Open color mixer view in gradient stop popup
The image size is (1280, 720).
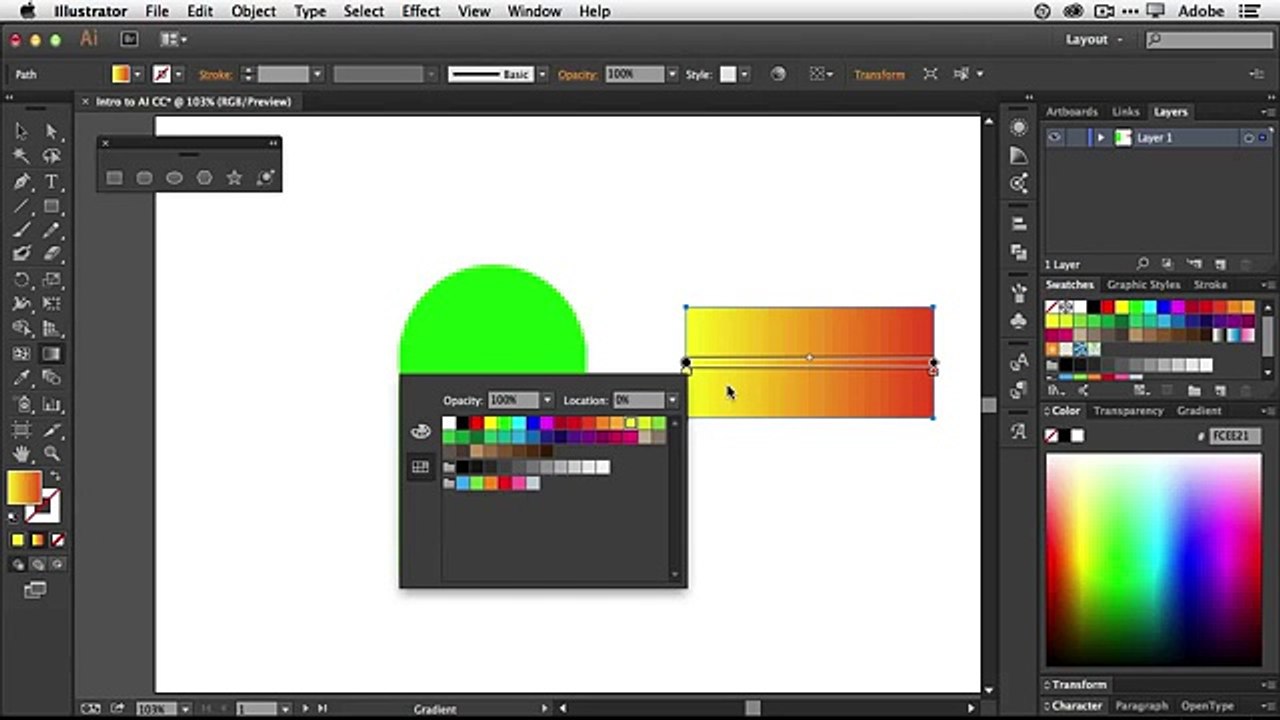click(x=421, y=431)
